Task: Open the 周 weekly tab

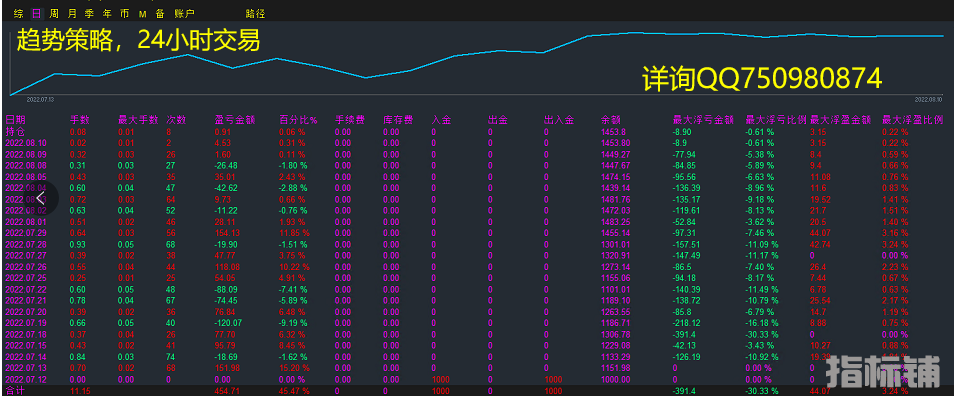Action: coord(54,13)
